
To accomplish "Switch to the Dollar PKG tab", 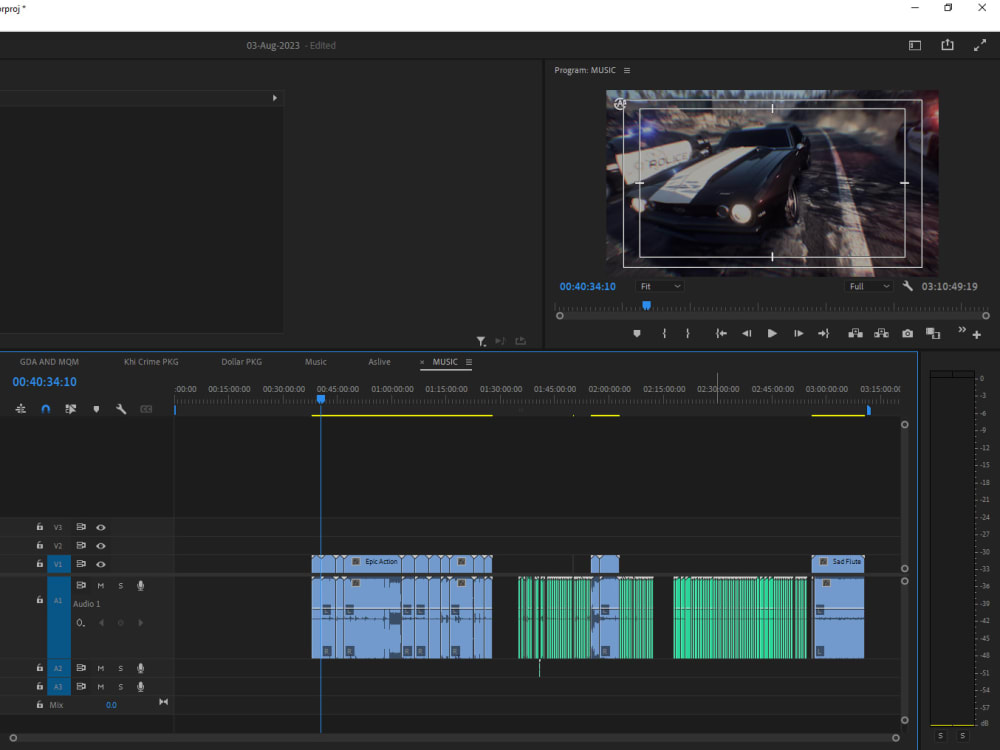I will 241,362.
